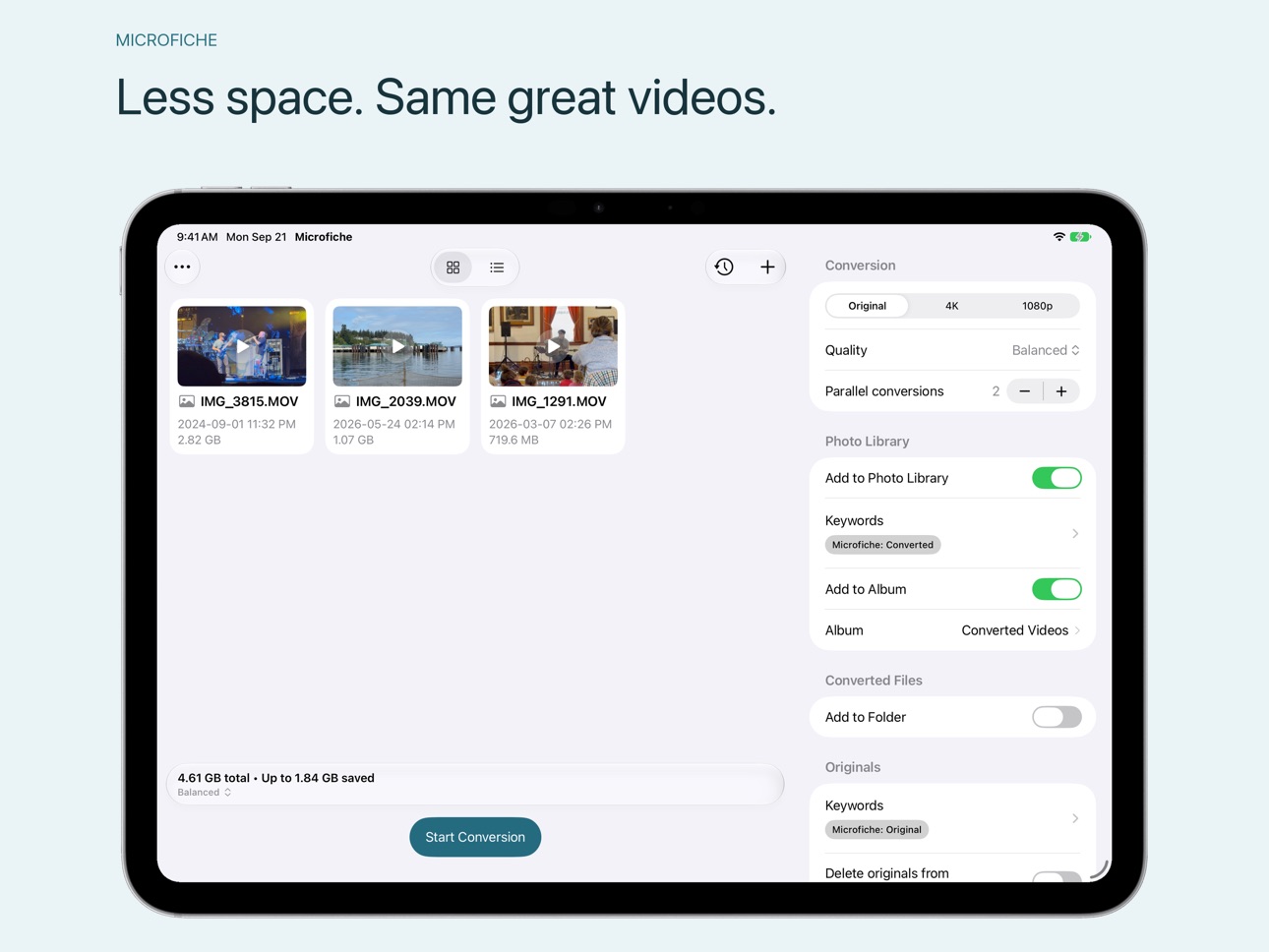
Task: Click the 2.82 GB file size
Action: pos(199,440)
